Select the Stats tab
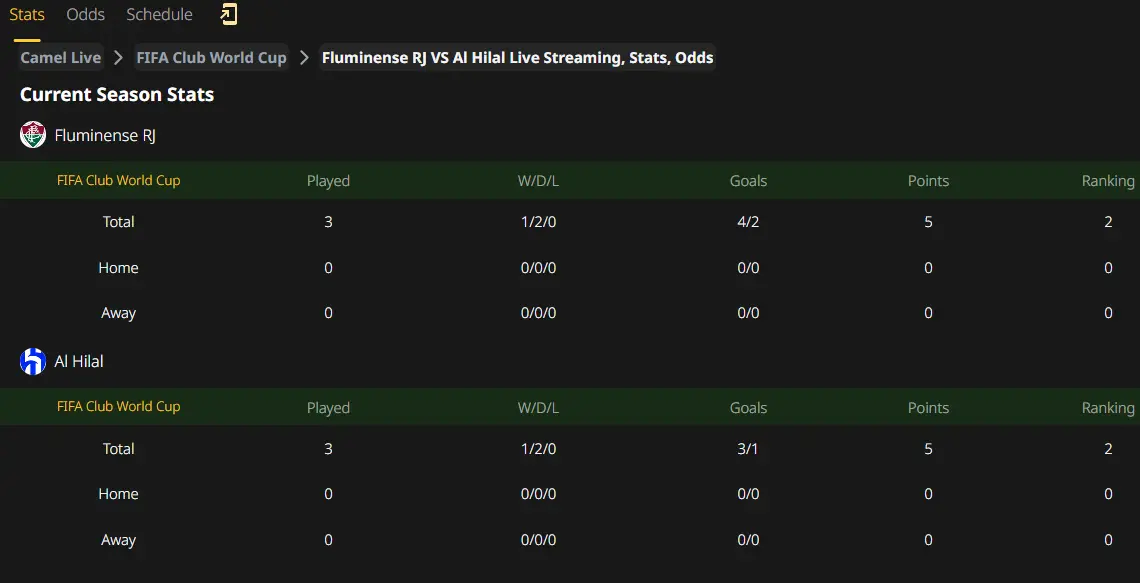The height and width of the screenshot is (583, 1140). (27, 15)
